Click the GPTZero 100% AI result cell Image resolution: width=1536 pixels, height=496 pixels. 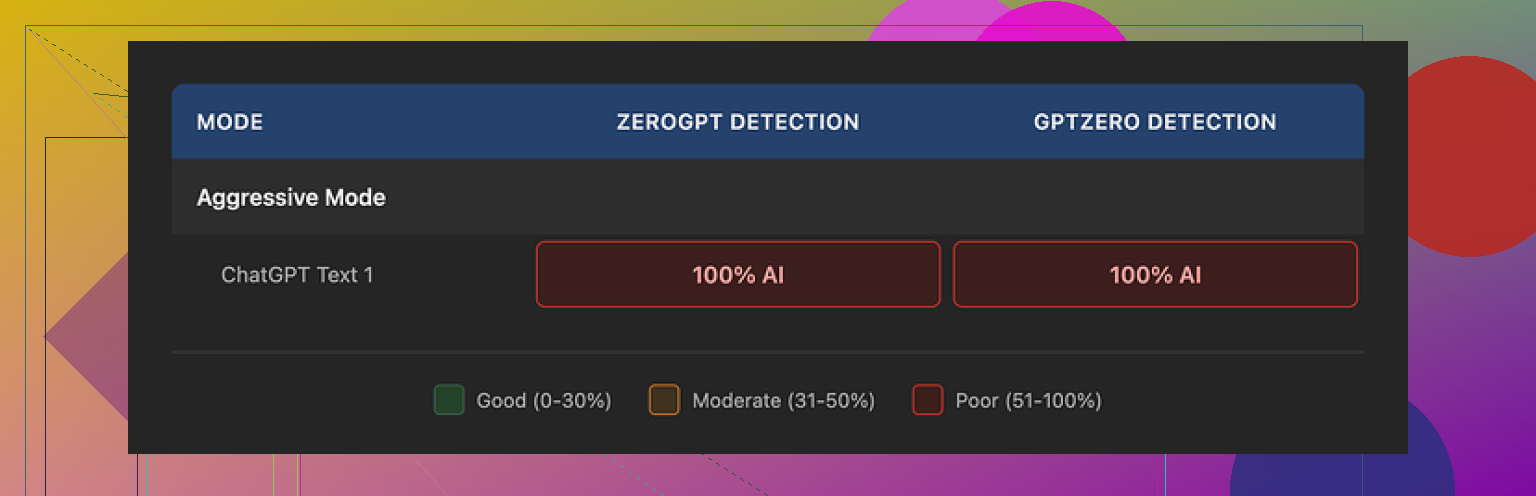1155,275
